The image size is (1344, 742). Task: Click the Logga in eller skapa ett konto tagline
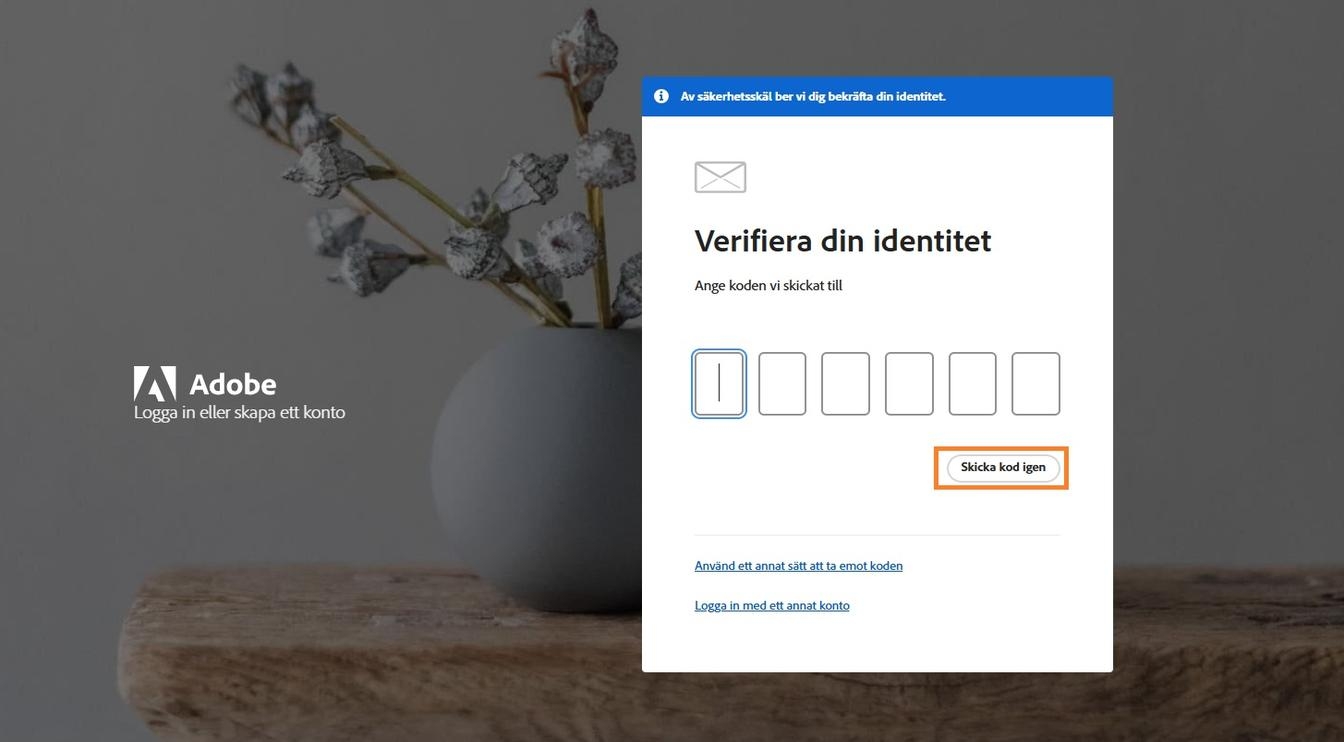(238, 411)
